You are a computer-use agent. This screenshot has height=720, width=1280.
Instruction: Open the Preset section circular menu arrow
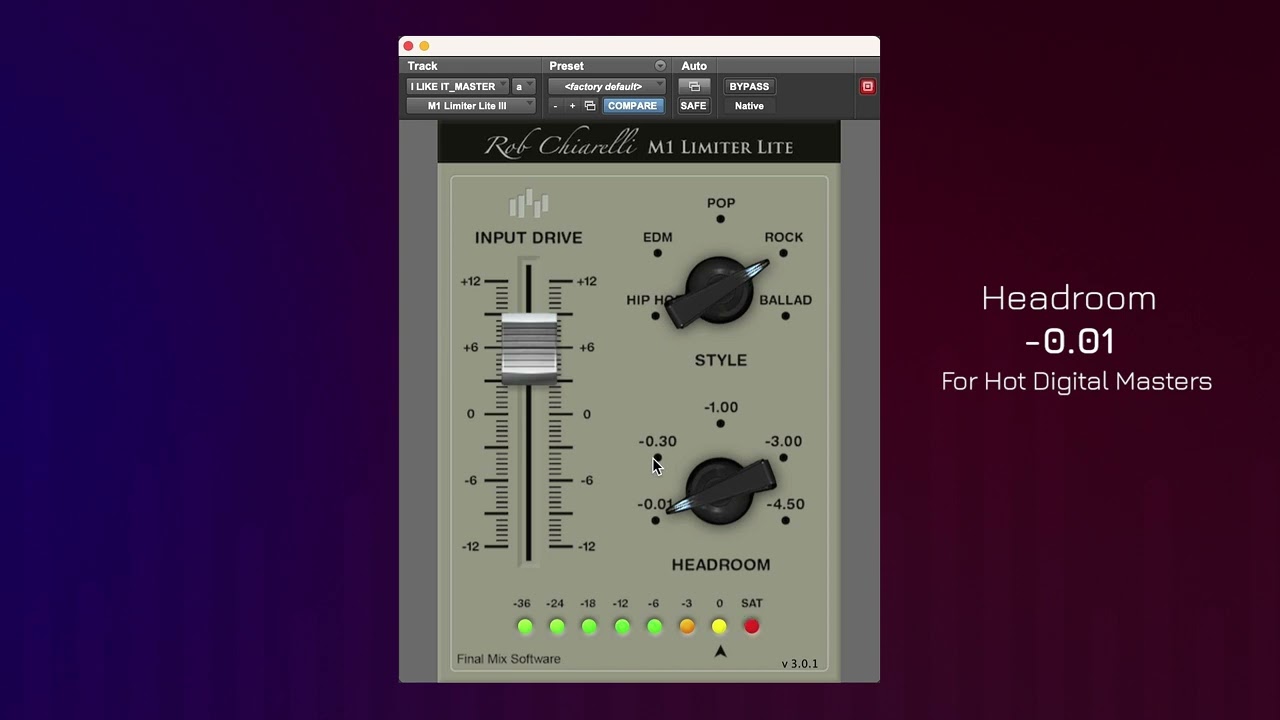pyautogui.click(x=660, y=66)
